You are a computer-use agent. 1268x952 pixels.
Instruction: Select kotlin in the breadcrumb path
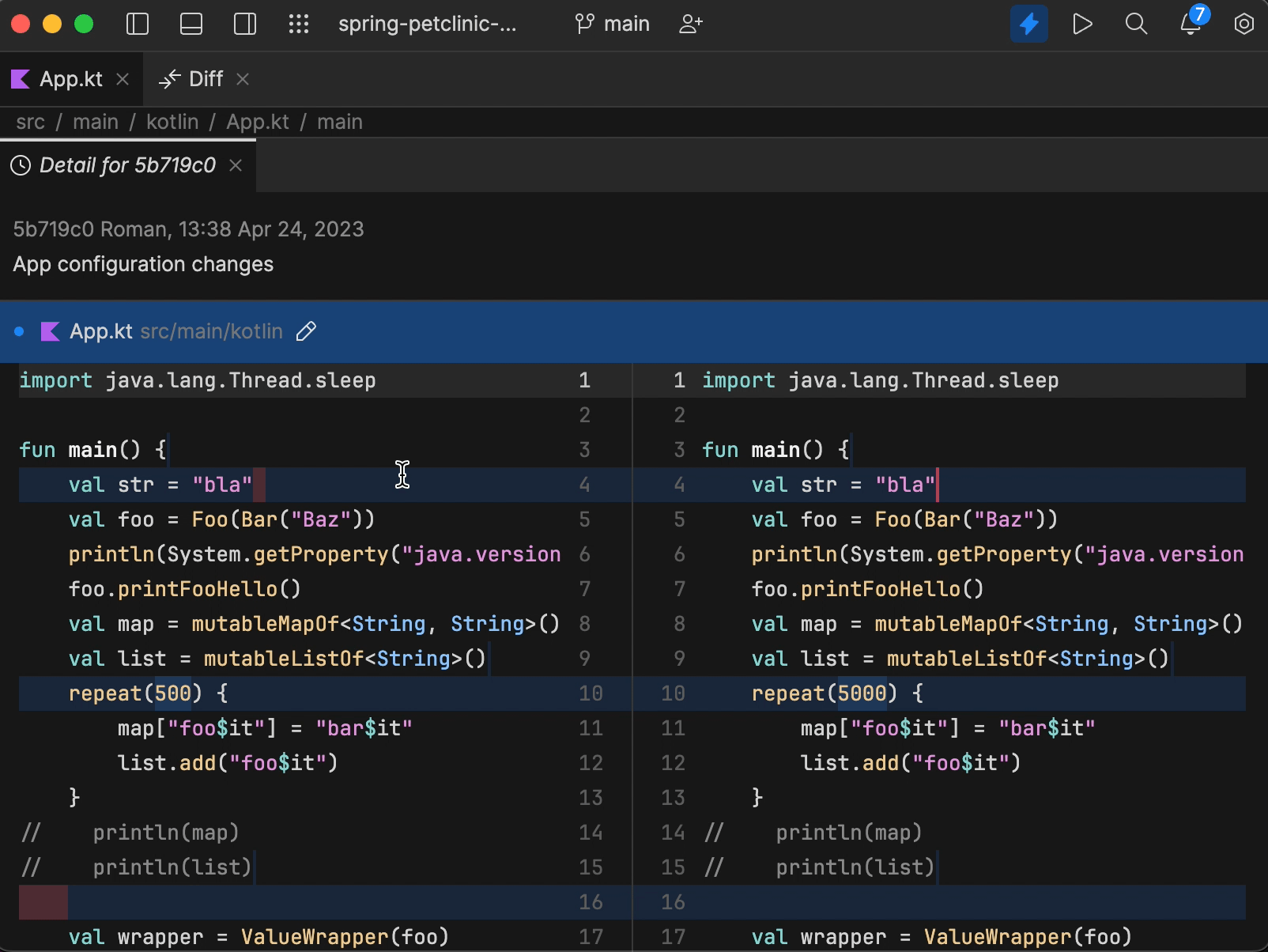coord(172,122)
